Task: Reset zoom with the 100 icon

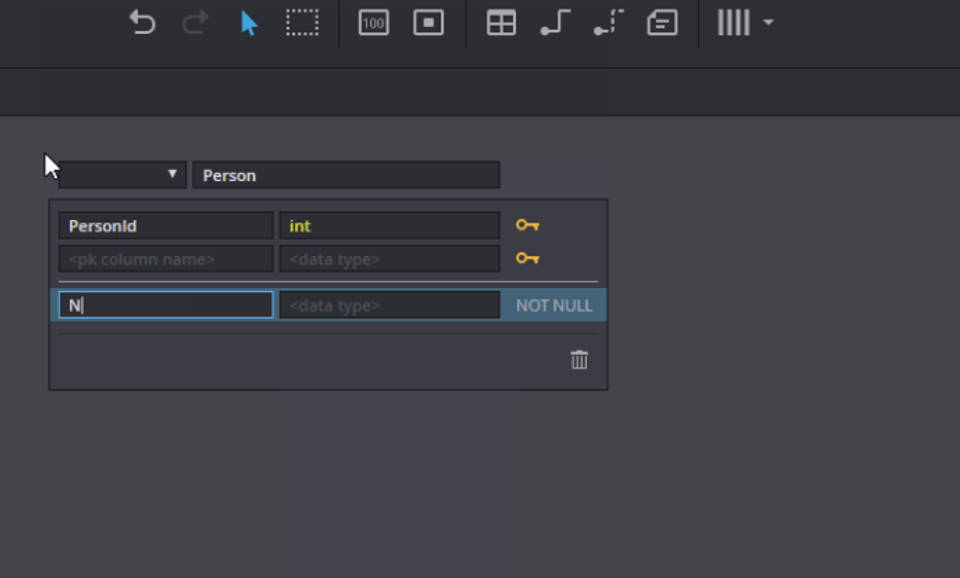Action: click(373, 23)
